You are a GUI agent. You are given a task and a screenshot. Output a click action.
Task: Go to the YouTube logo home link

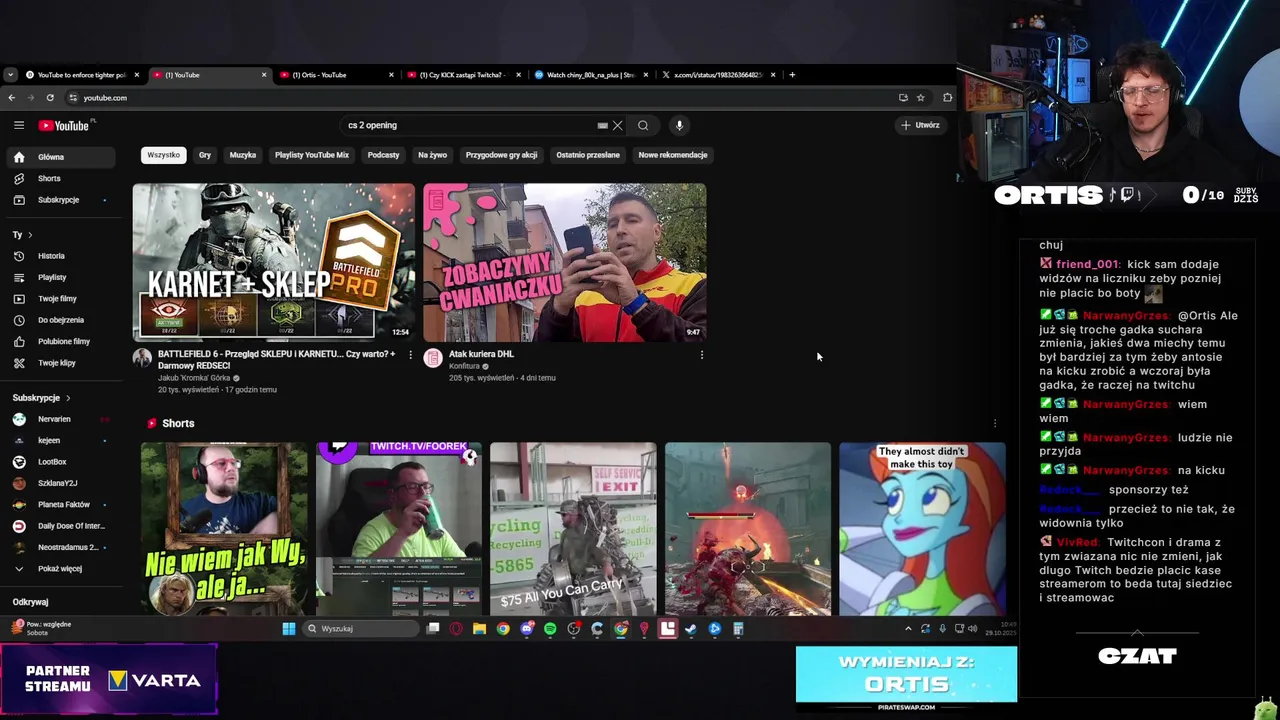click(65, 125)
